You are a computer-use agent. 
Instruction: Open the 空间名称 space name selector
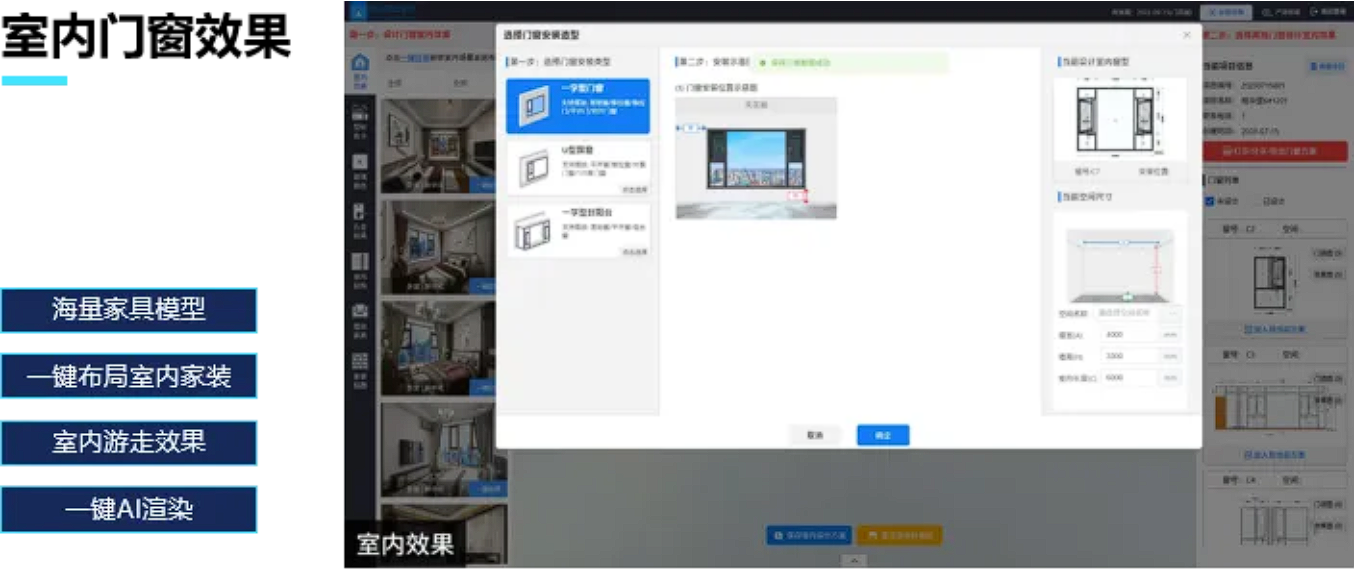(x=1126, y=313)
